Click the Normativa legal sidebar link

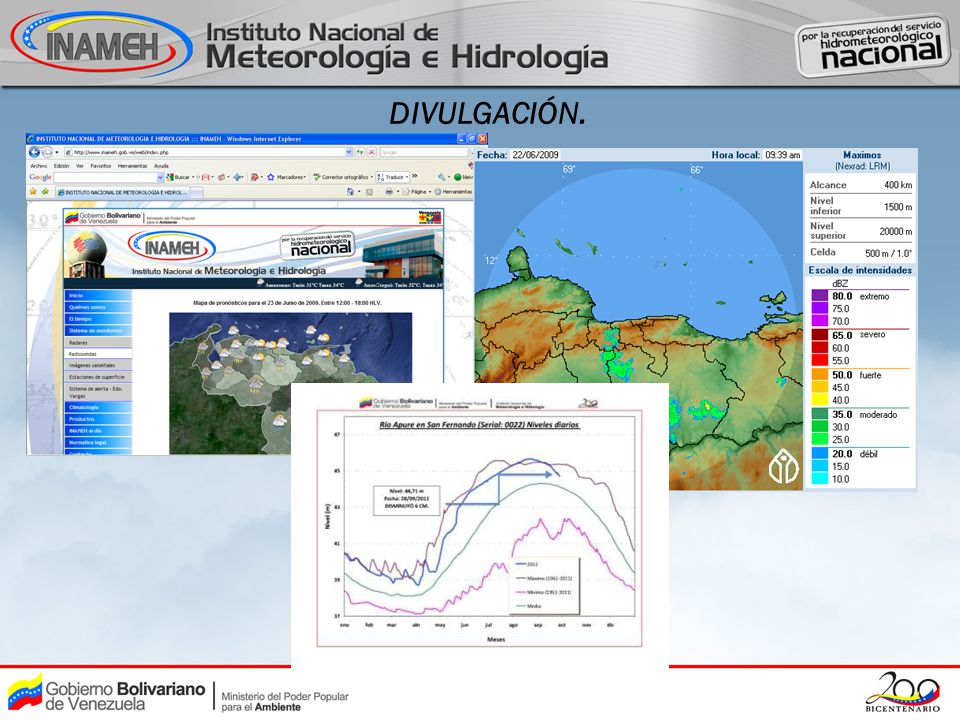click(98, 443)
